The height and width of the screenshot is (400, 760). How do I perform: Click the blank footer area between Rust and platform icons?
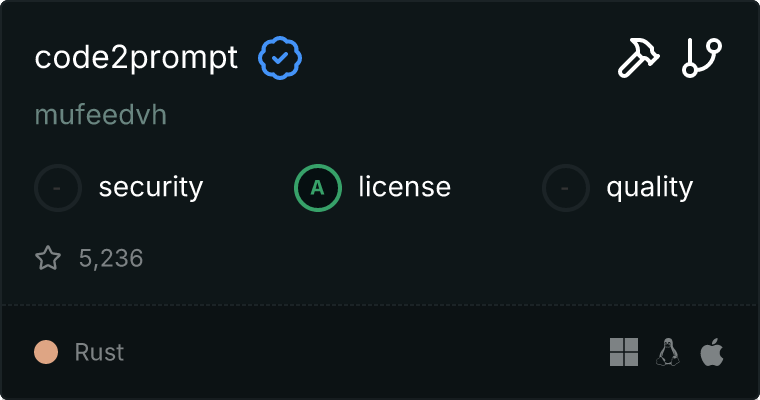360,352
